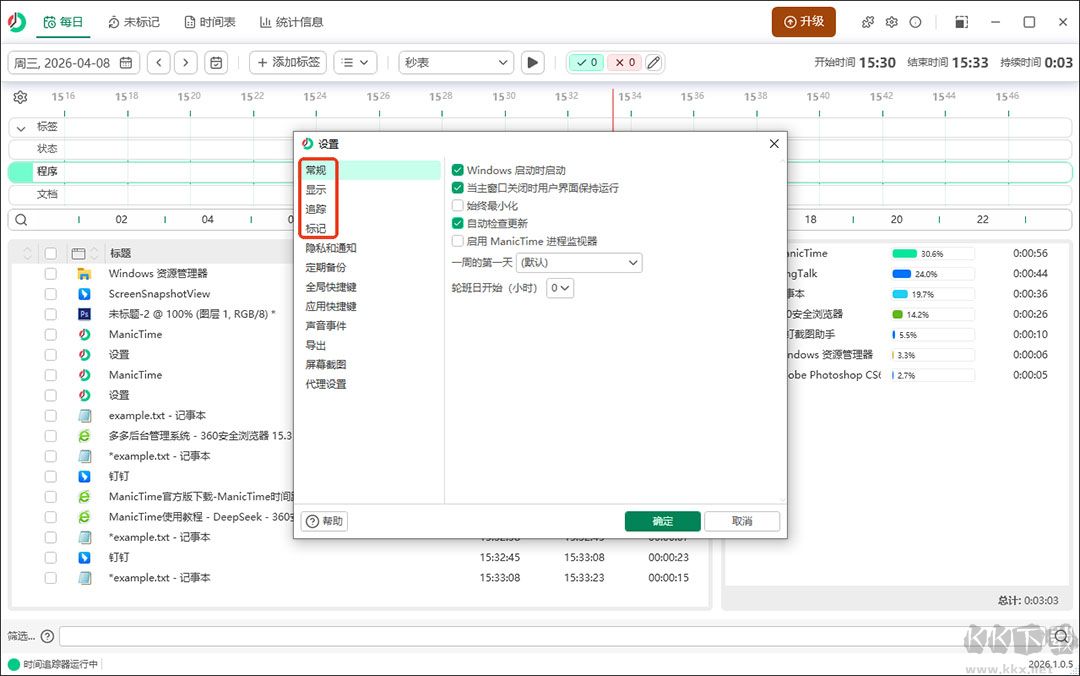This screenshot has width=1080, height=676.
Task: Click the column chooser icon in header
Action: tap(79, 254)
